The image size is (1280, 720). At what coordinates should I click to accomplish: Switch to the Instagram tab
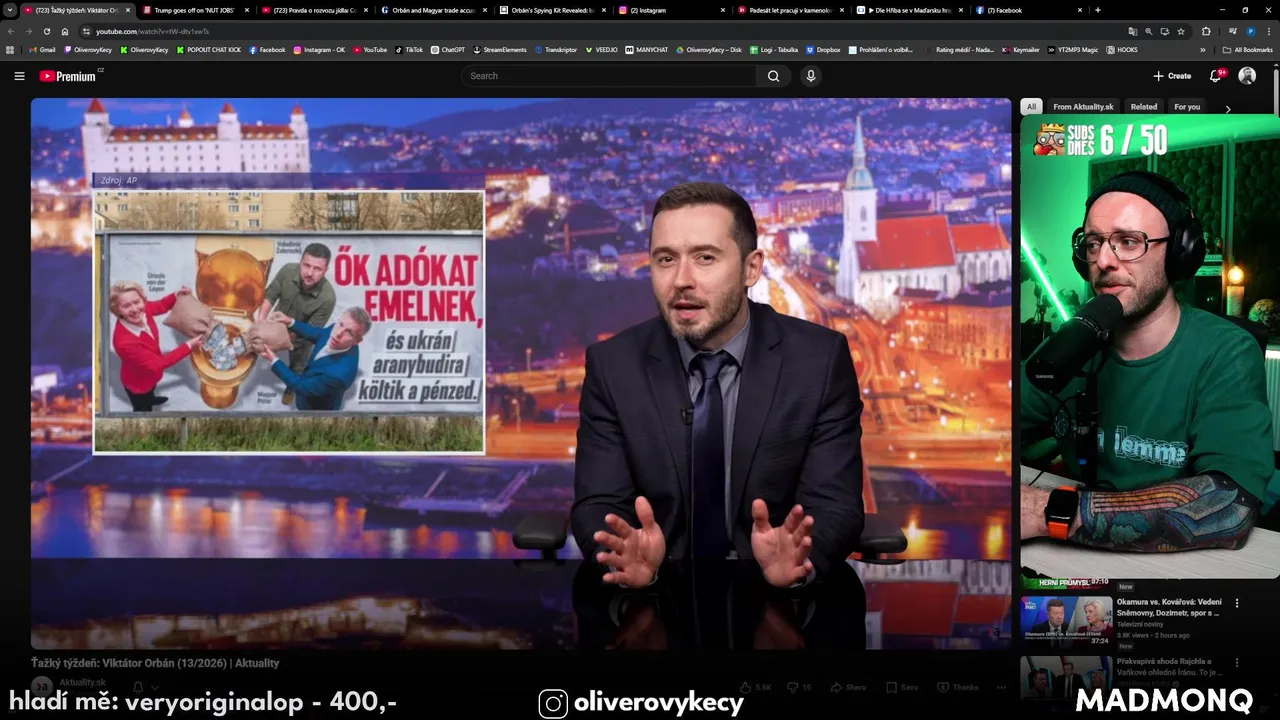tap(671, 10)
